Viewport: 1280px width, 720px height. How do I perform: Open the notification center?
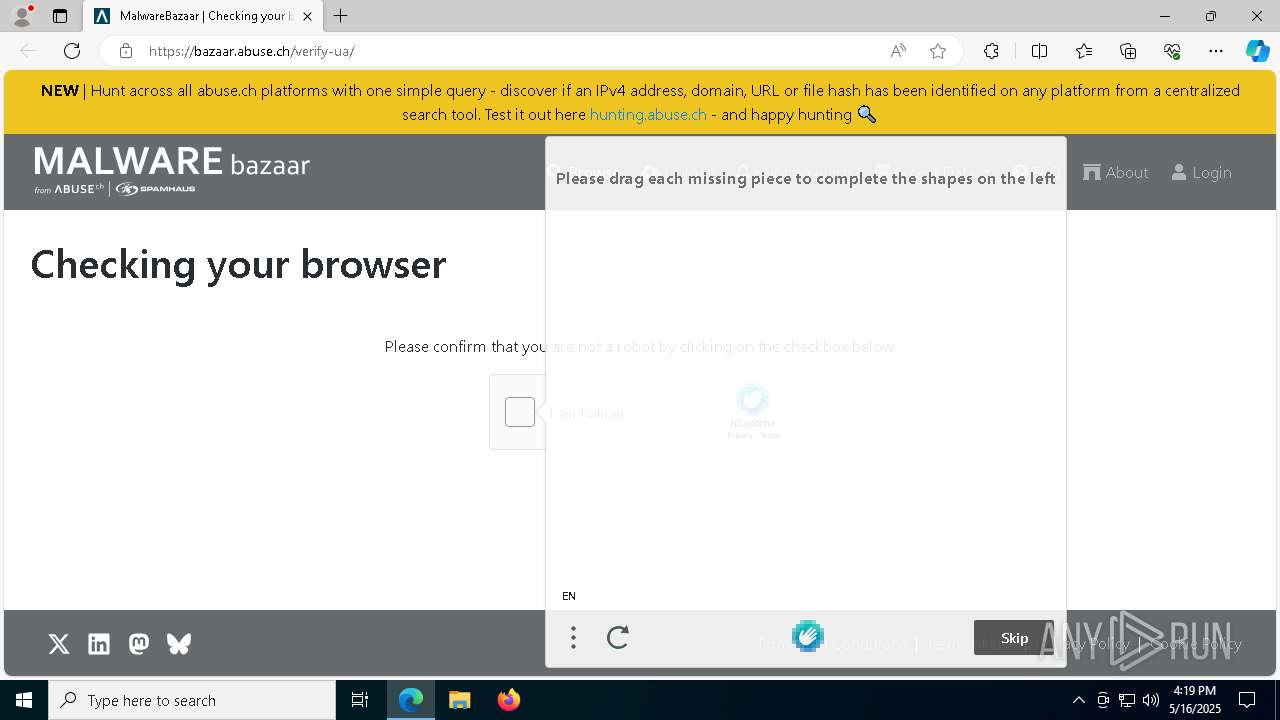coord(1248,700)
